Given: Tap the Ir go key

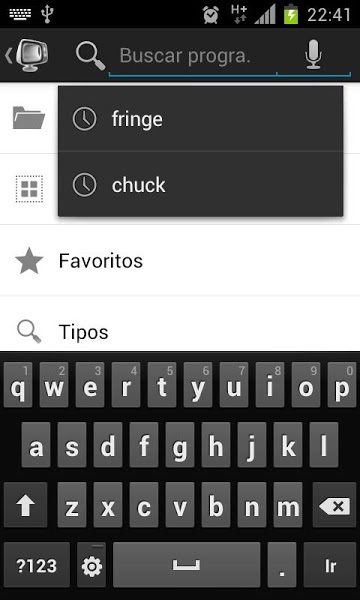Looking at the screenshot, I should tap(330, 565).
